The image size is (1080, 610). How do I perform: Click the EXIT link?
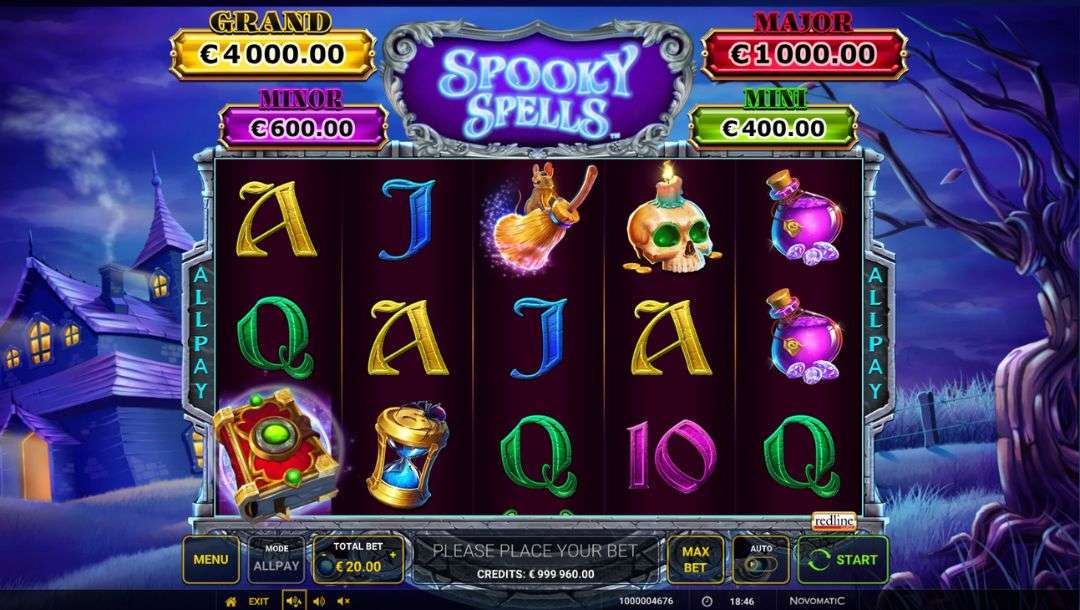point(258,601)
